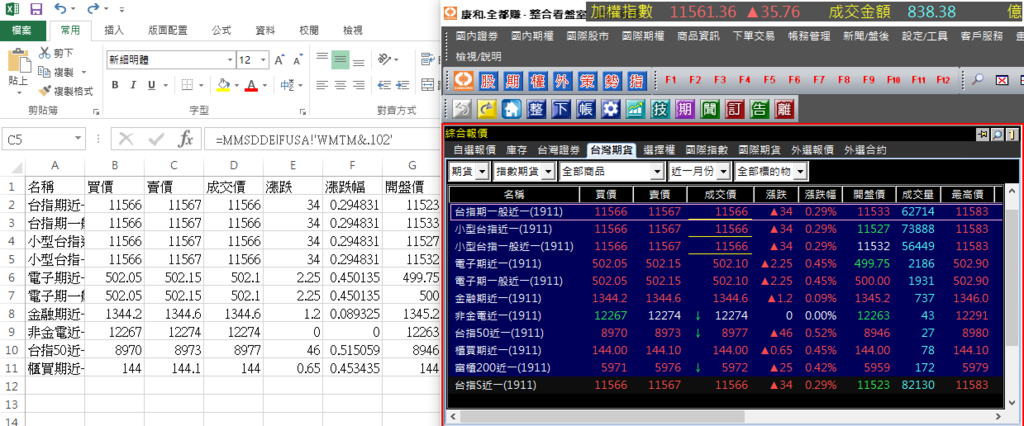Click the 外 foreign toolbar icon
1024x426 pixels.
[x=562, y=80]
